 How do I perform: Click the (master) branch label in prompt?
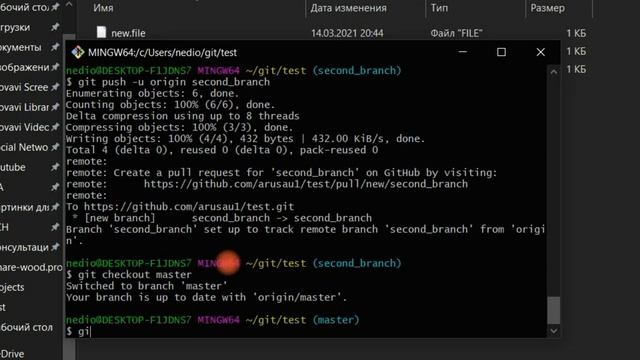pyautogui.click(x=336, y=320)
